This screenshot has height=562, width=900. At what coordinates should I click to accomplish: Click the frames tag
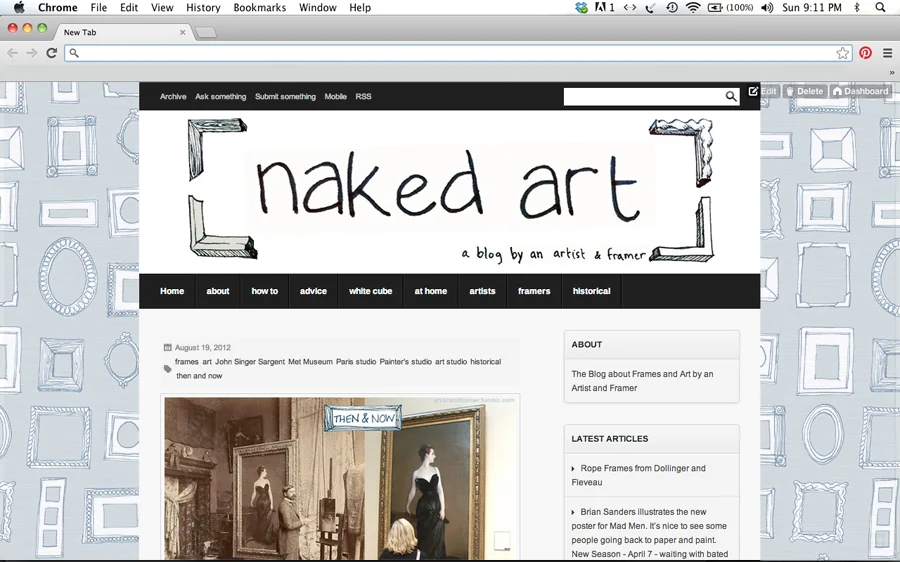[187, 362]
